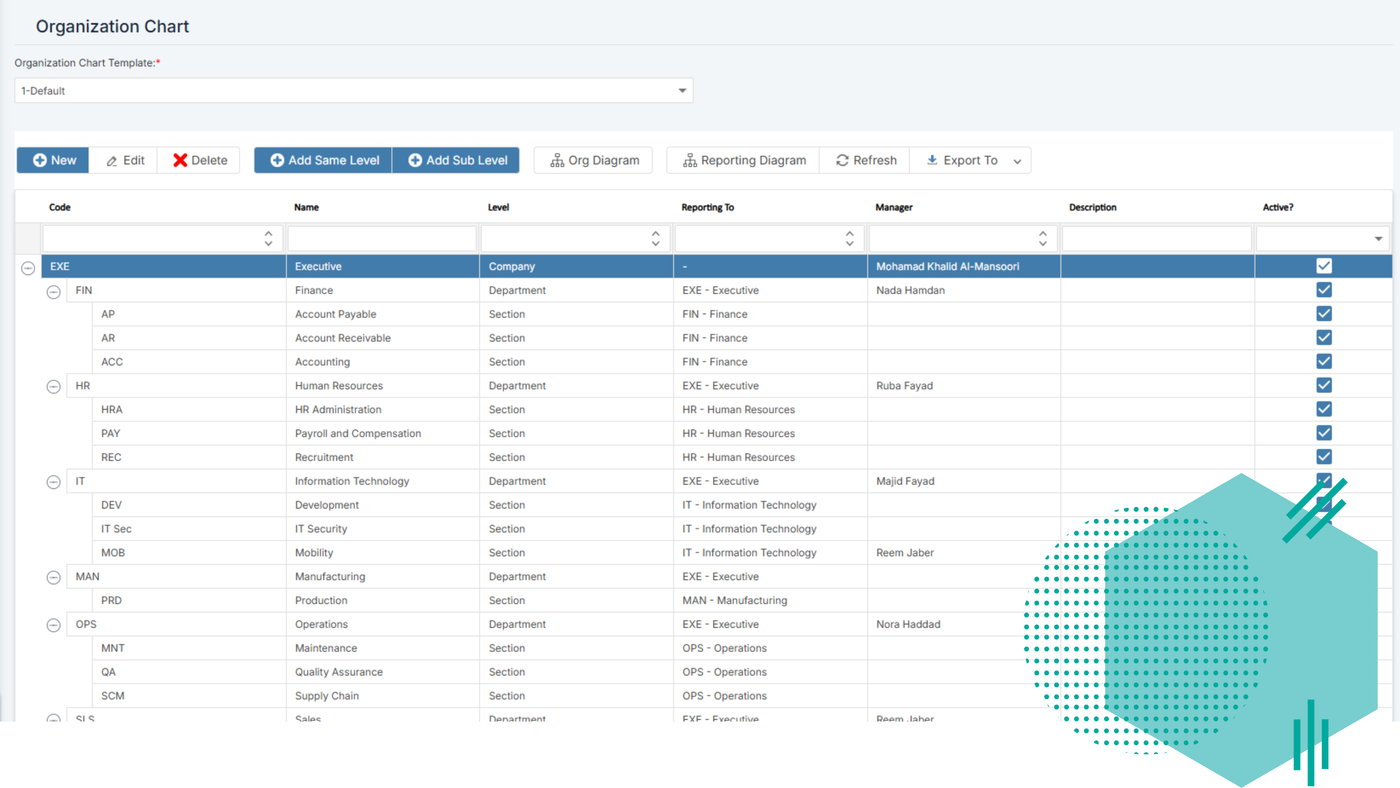Click the Edit pencil button
Screen dimensions: 1400x788
[x=125, y=160]
